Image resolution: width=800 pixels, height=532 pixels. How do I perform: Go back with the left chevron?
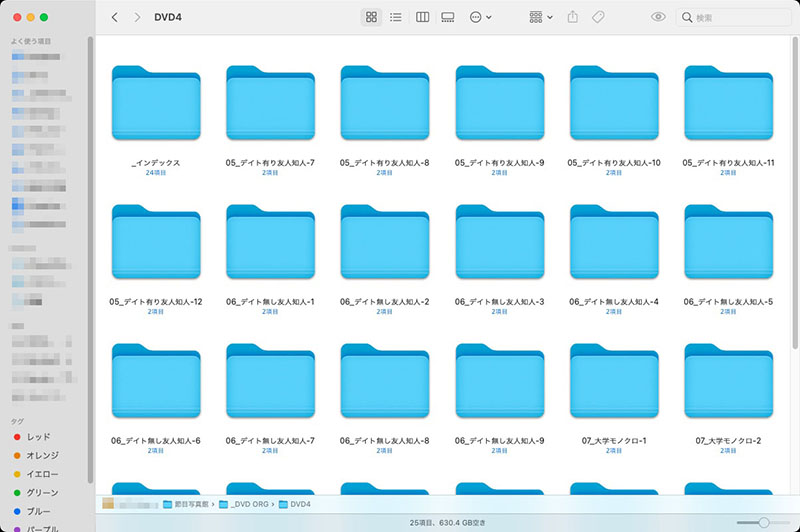(x=115, y=17)
